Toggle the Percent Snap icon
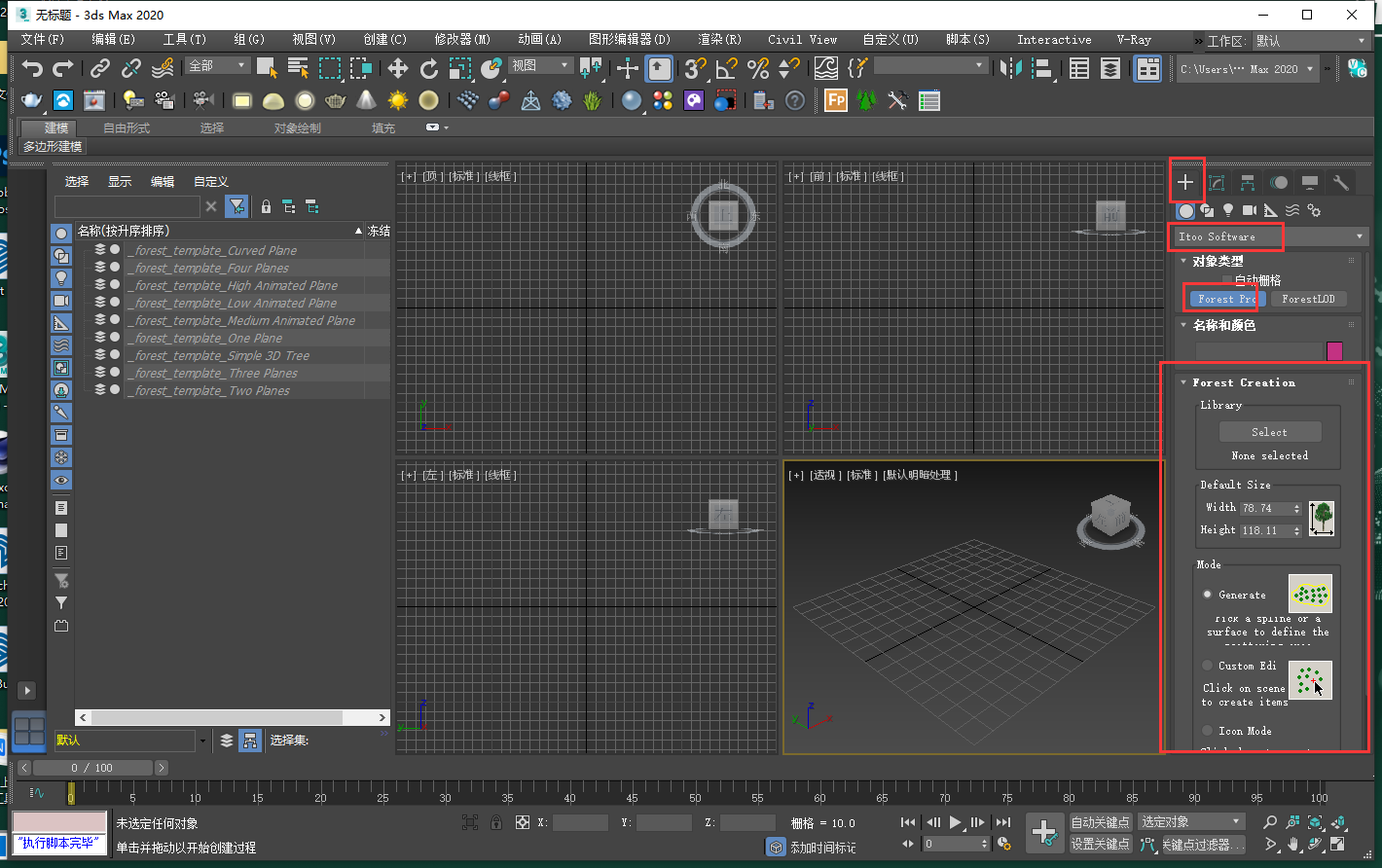Image resolution: width=1382 pixels, height=868 pixels. pyautogui.click(x=758, y=68)
